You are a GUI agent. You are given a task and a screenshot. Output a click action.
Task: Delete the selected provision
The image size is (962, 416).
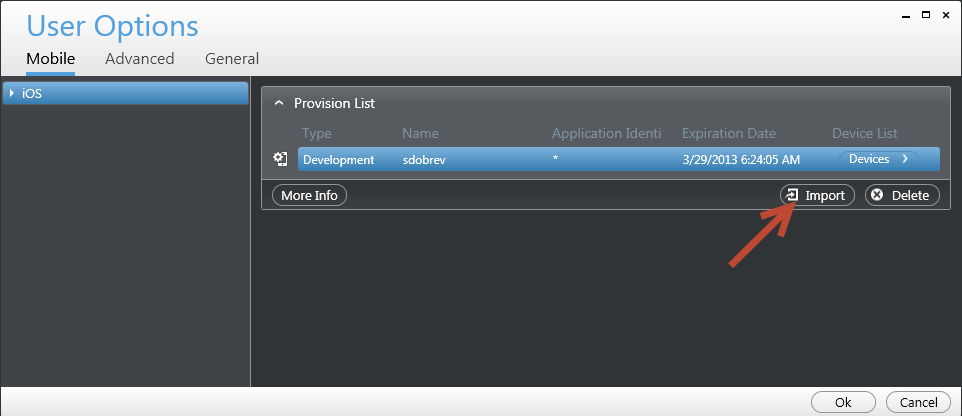click(x=901, y=195)
